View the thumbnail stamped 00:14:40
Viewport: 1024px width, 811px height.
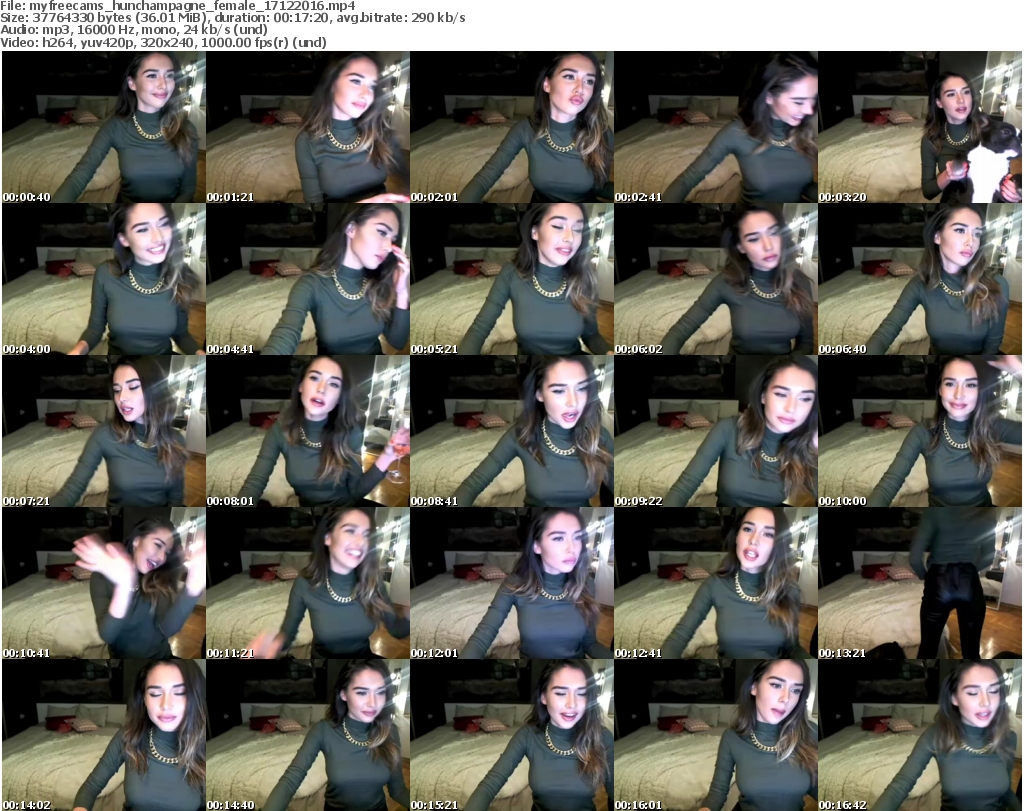click(x=308, y=735)
